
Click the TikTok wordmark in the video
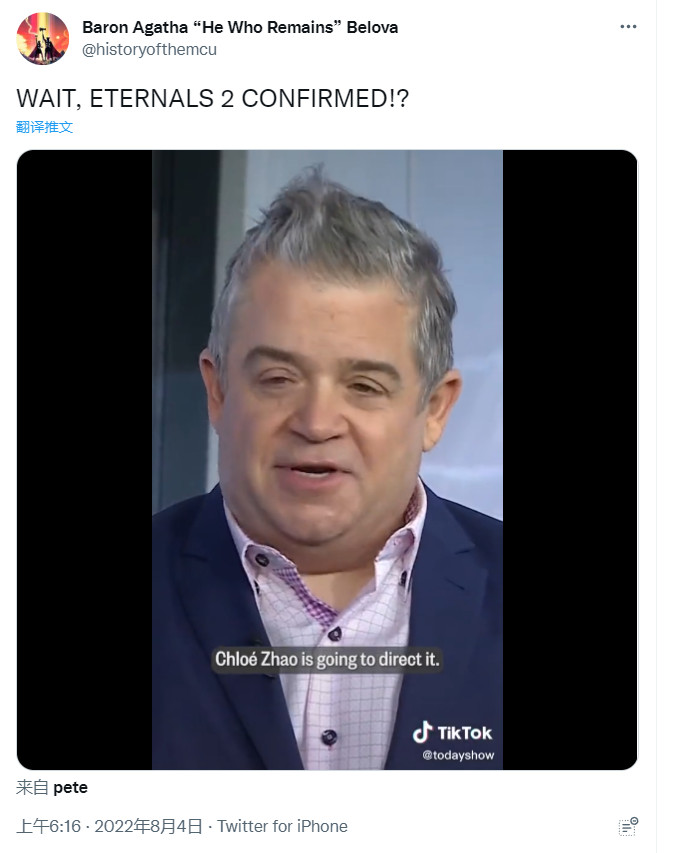[464, 733]
